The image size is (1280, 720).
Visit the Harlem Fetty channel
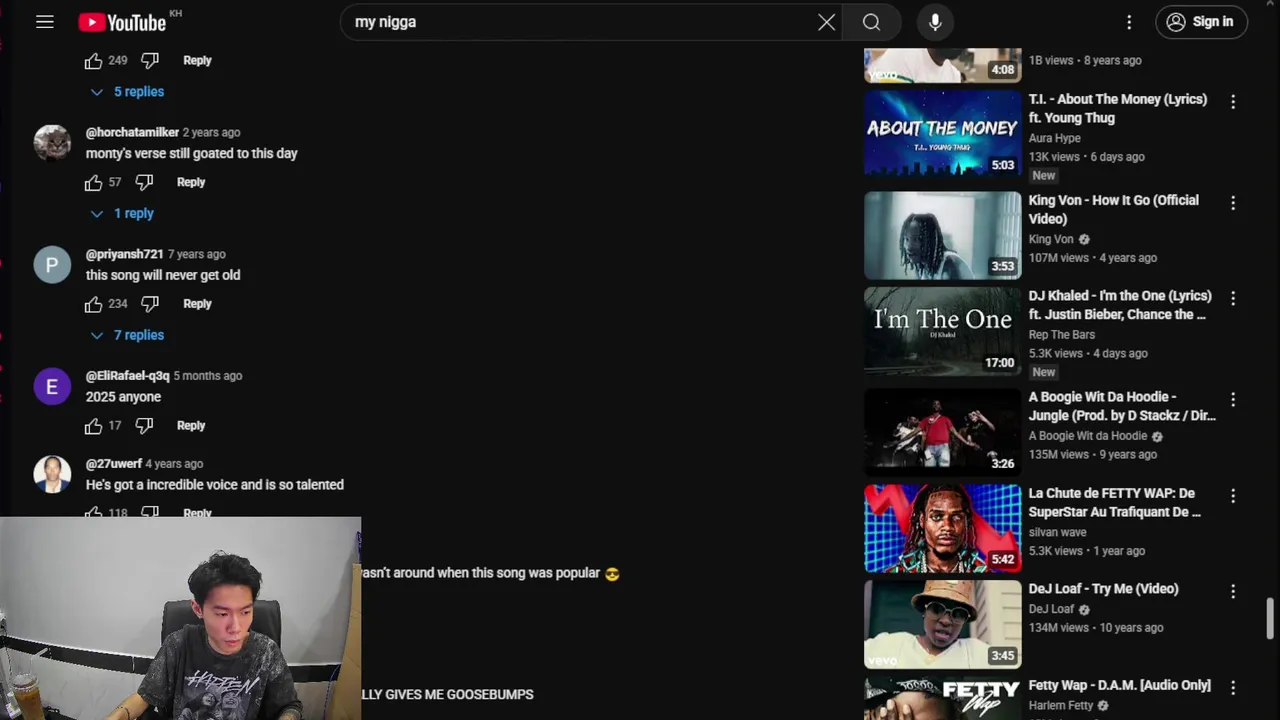click(1061, 705)
